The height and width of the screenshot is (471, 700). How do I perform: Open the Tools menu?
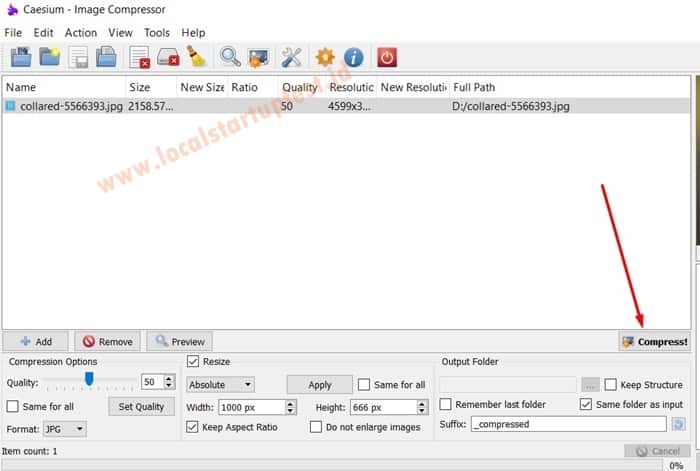[157, 33]
